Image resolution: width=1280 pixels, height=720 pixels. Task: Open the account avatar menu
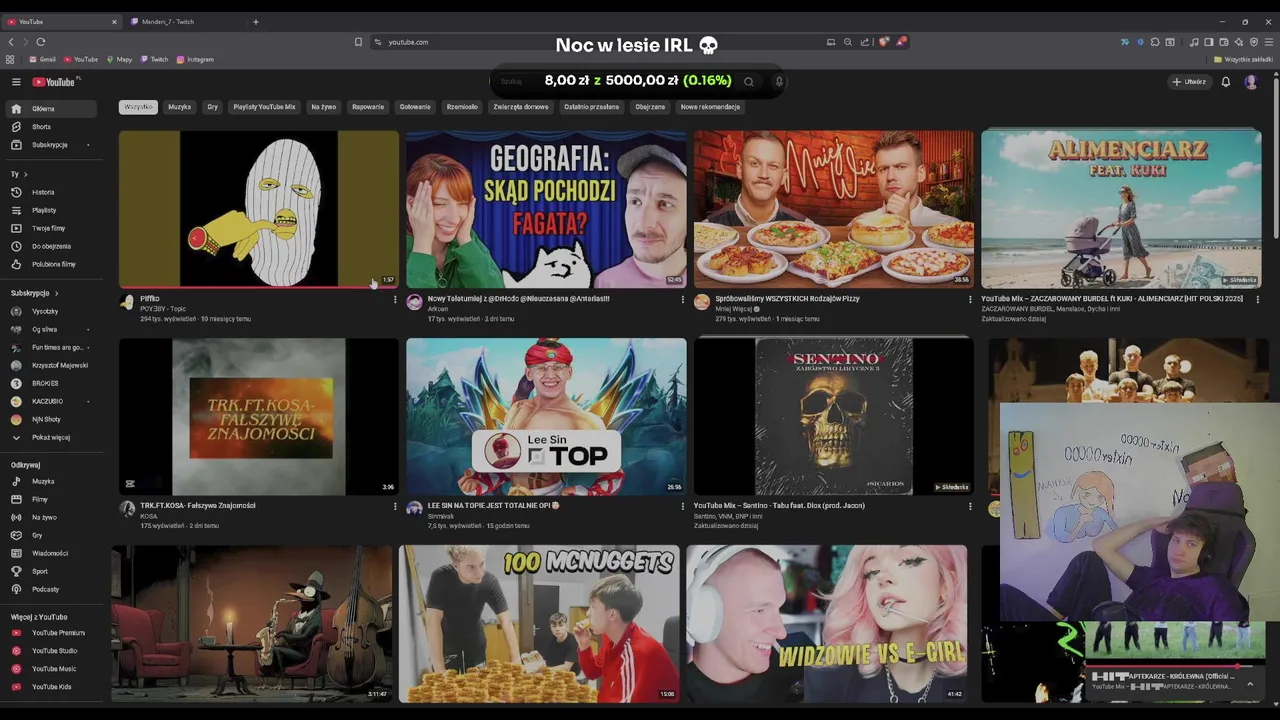point(1251,82)
